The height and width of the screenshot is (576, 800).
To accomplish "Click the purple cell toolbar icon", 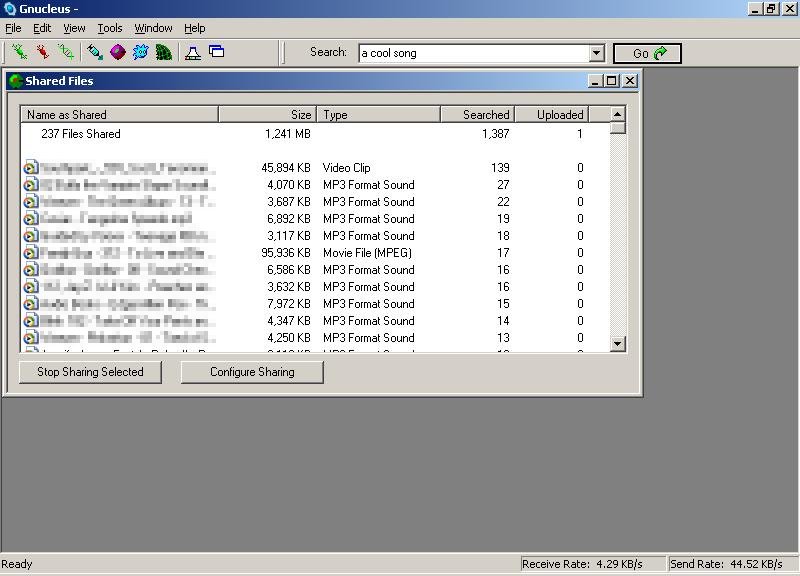I will [118, 52].
